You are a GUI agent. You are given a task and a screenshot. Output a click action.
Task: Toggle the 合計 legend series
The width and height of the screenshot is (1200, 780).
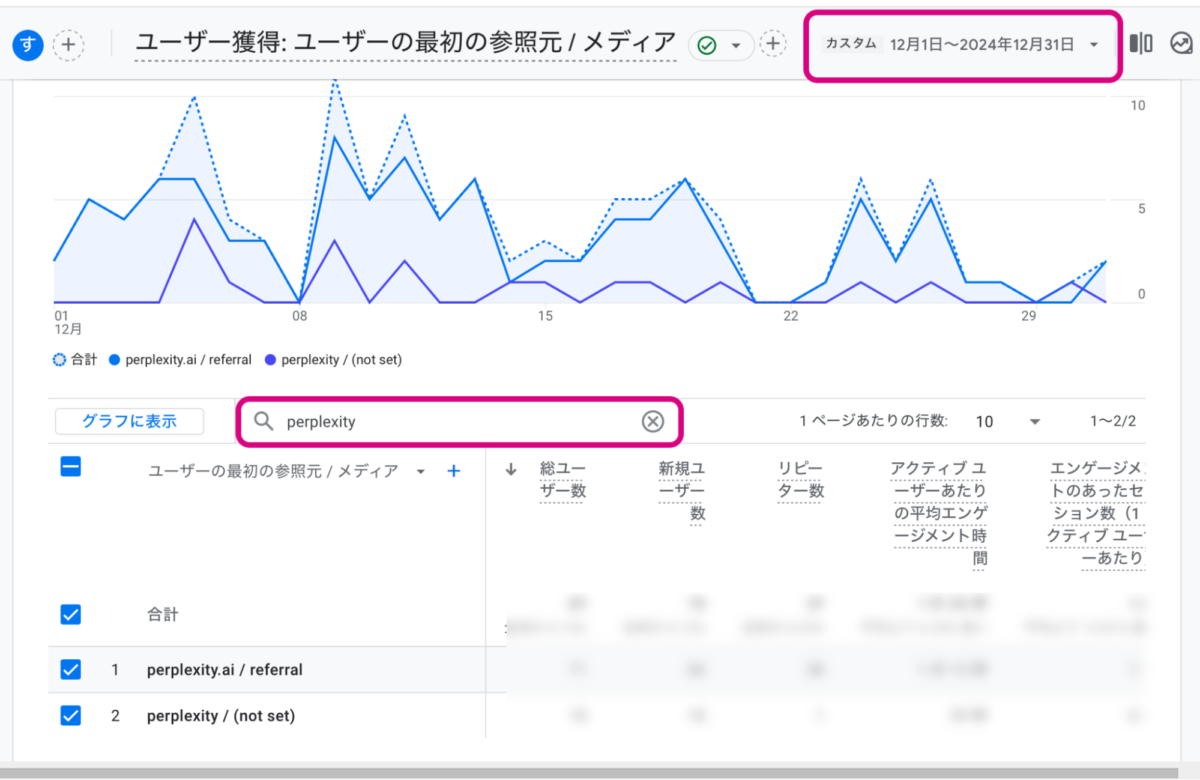pyautogui.click(x=75, y=359)
